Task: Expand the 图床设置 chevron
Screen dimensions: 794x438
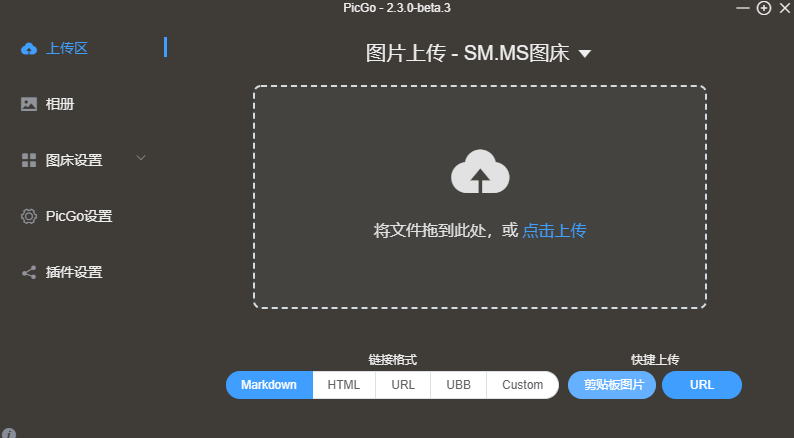Action: (141, 157)
